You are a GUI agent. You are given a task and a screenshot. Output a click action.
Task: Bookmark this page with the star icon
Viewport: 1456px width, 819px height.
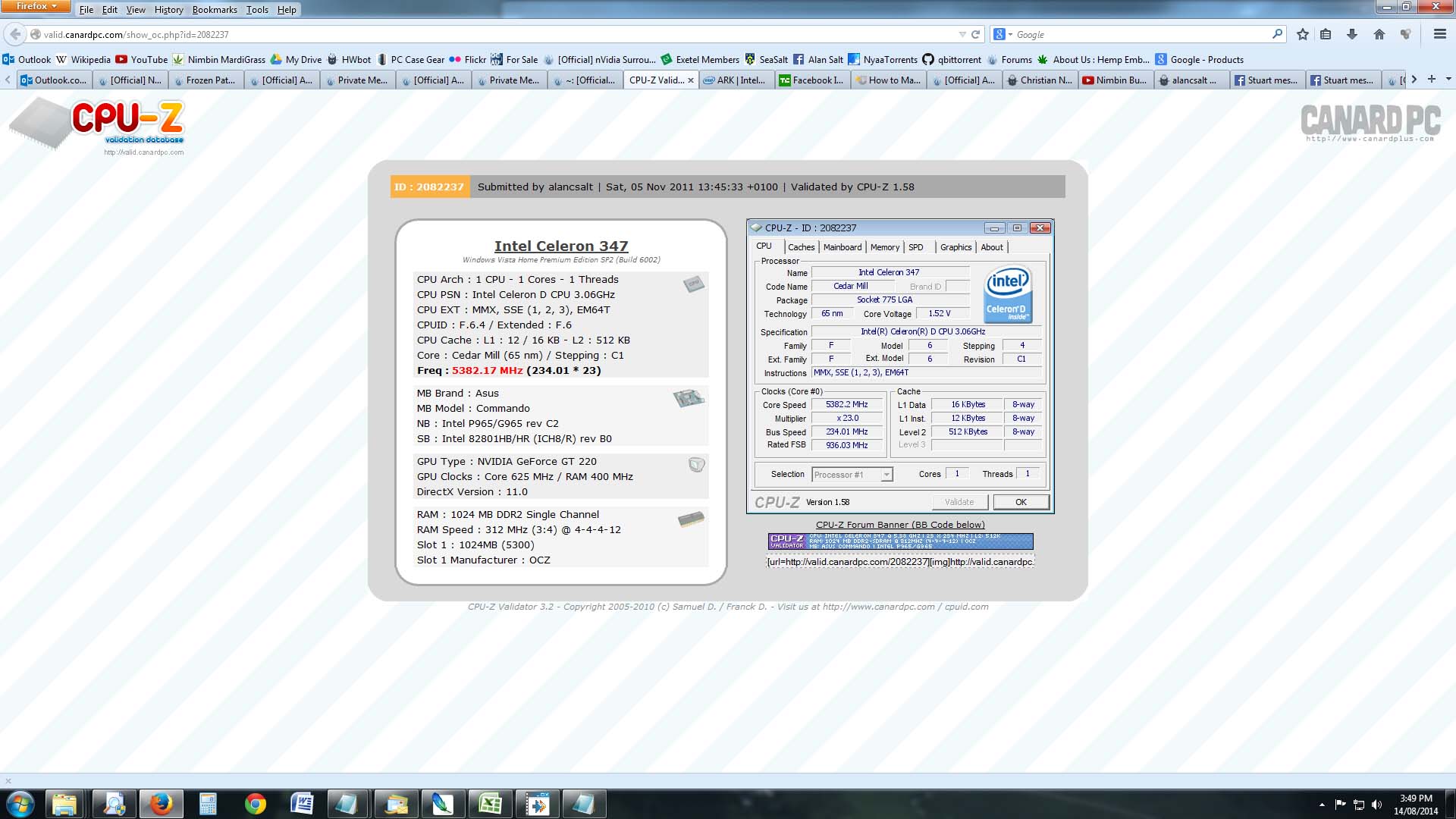(1303, 34)
